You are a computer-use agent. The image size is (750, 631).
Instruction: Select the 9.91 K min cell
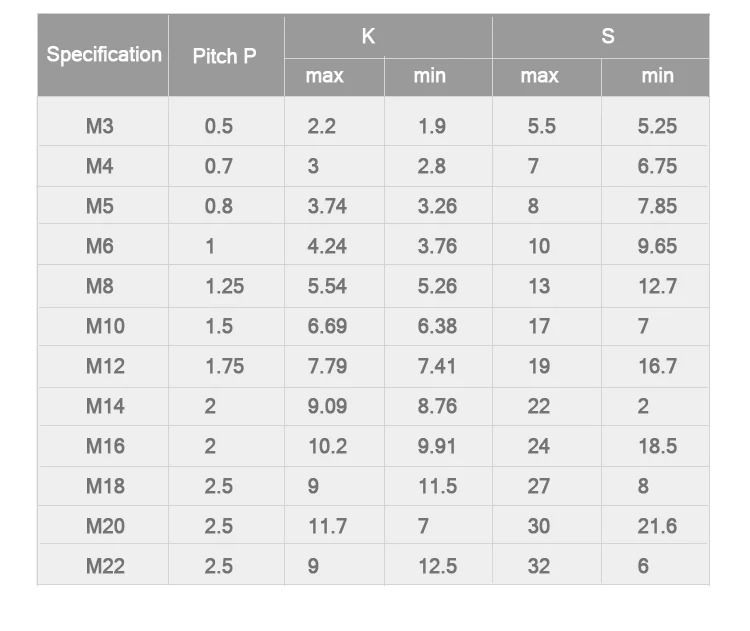click(x=437, y=446)
